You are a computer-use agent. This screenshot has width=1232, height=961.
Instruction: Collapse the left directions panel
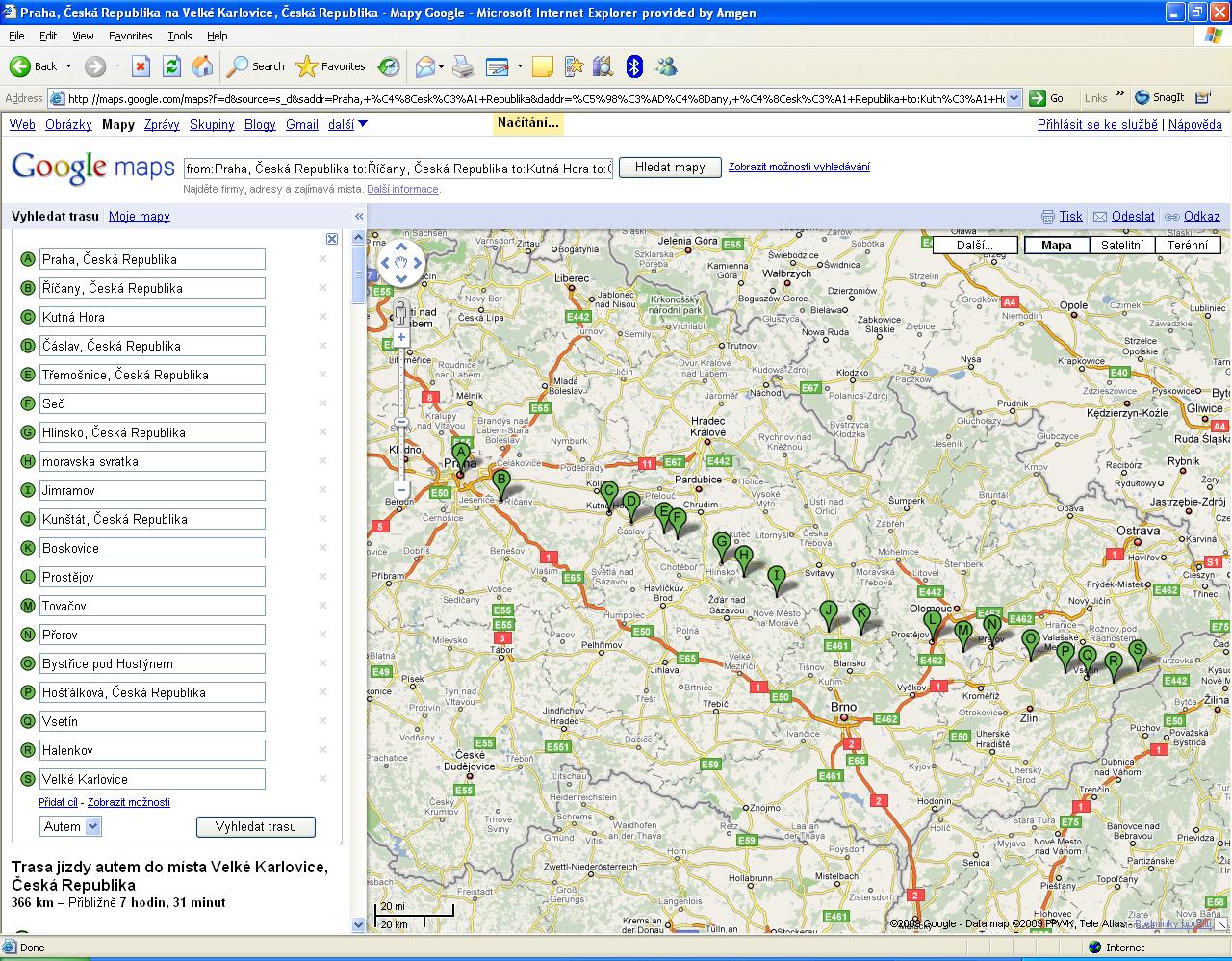tap(359, 217)
